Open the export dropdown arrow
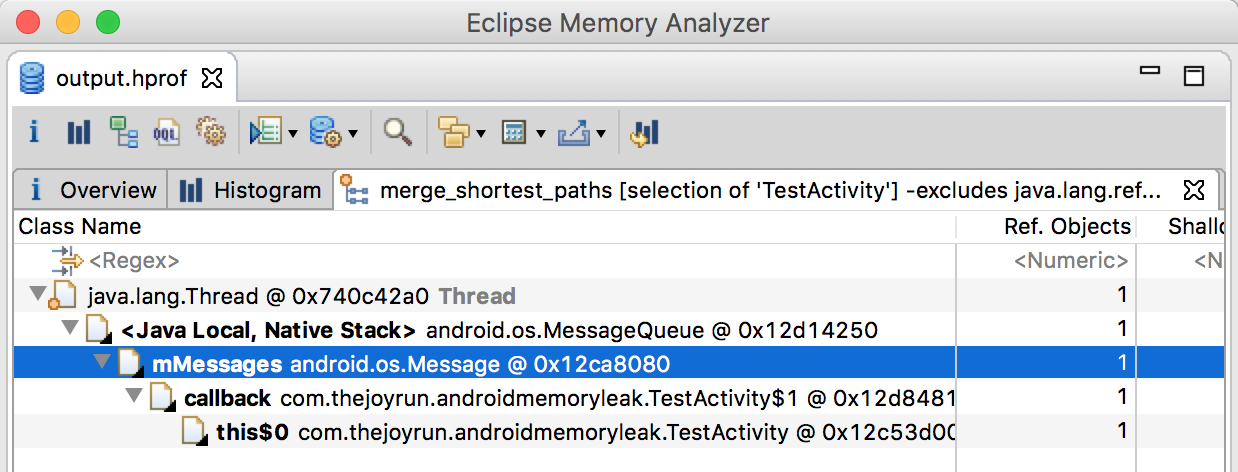 (600, 133)
